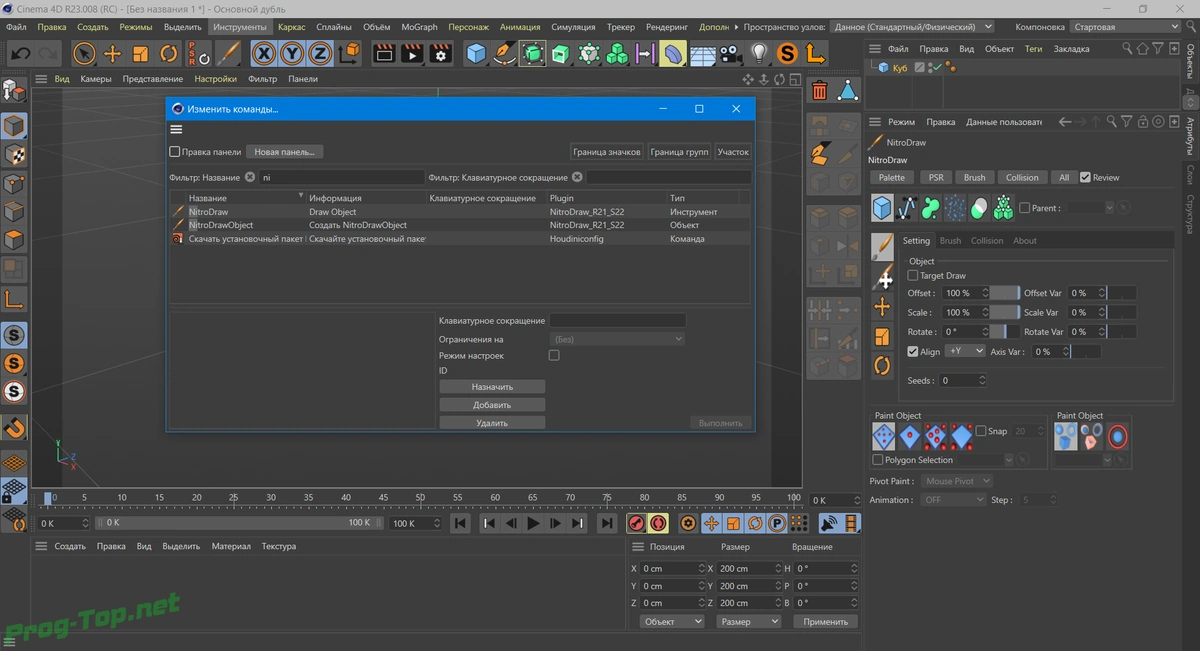
Task: Select the NitroDraw spline mode icon
Action: pos(907,207)
